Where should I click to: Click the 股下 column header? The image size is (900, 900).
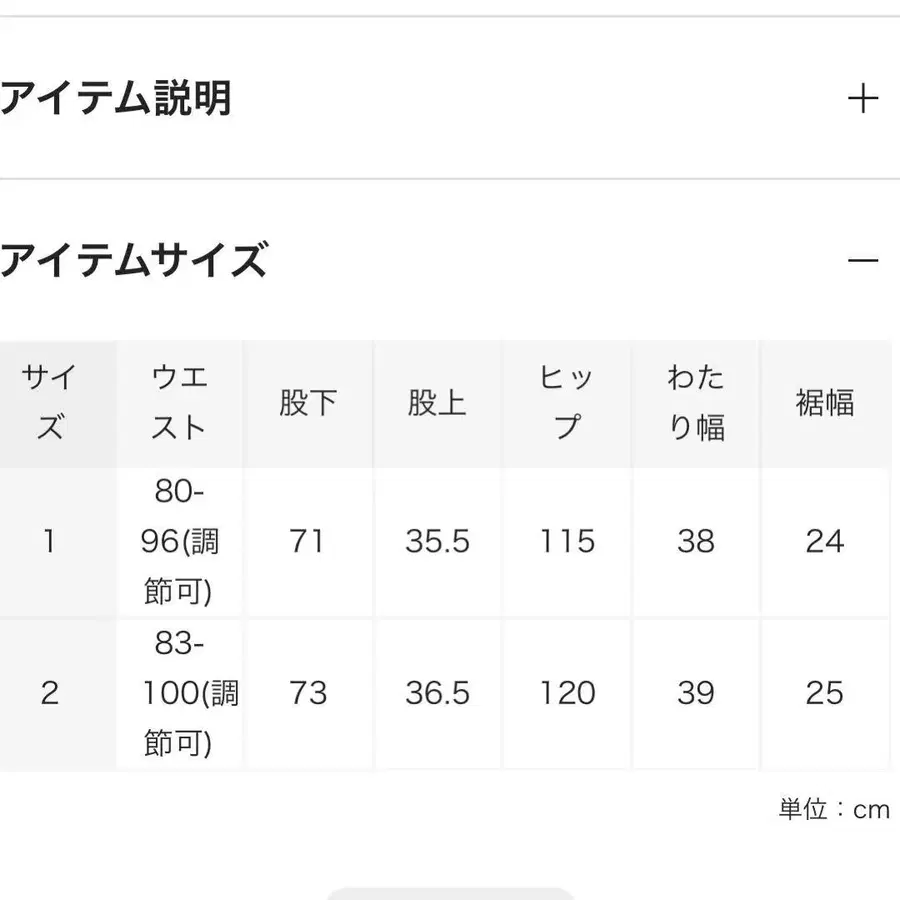click(x=308, y=403)
